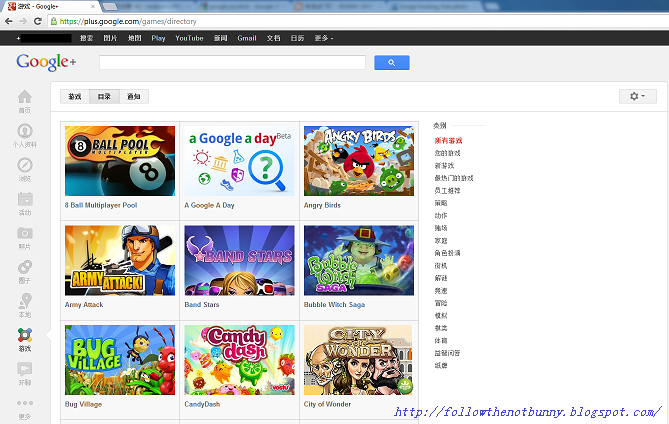The image size is (669, 424).
Task: Open the Profile icon in sidebar
Action: [x=24, y=132]
